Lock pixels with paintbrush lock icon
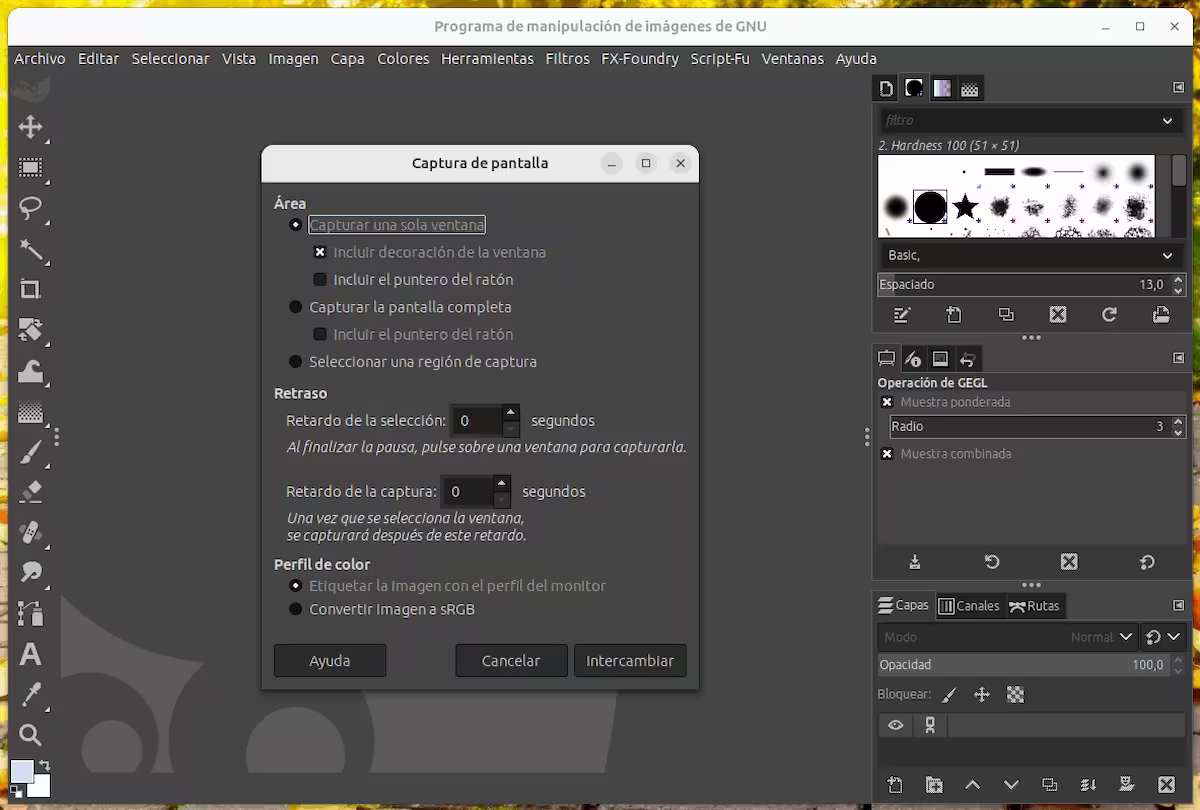Image resolution: width=1200 pixels, height=810 pixels. tap(950, 694)
